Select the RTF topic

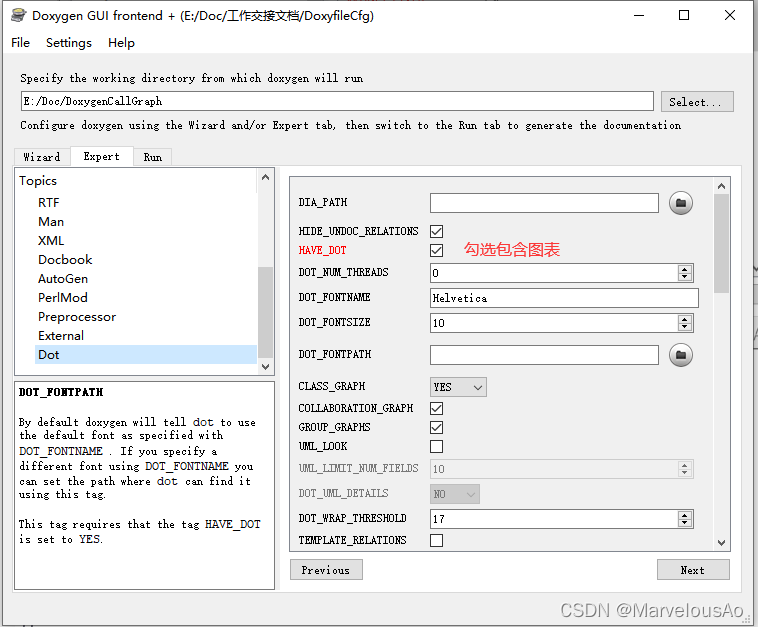tap(48, 203)
